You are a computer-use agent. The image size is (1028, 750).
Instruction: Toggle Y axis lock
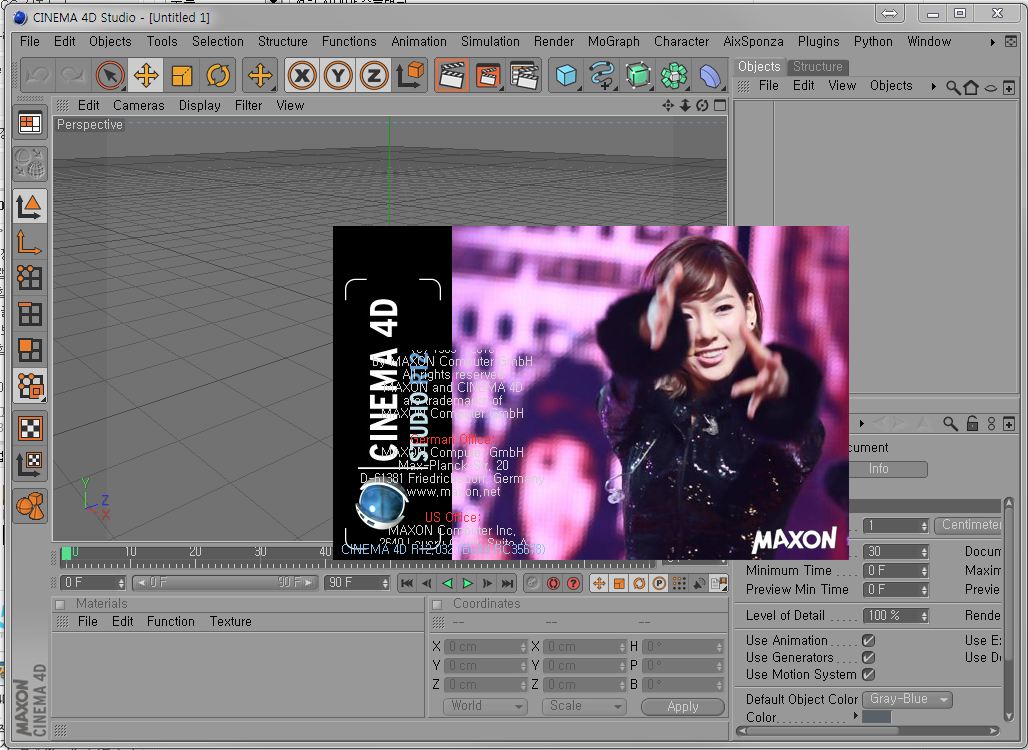click(x=338, y=75)
